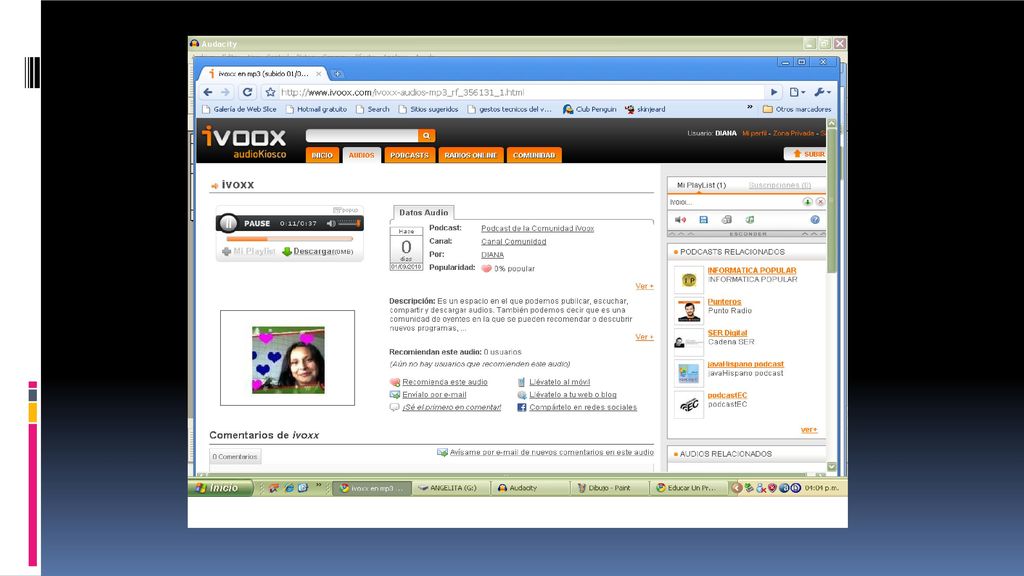The height and width of the screenshot is (576, 1024).
Task: Bookmark the page with the star icon
Action: tap(270, 92)
